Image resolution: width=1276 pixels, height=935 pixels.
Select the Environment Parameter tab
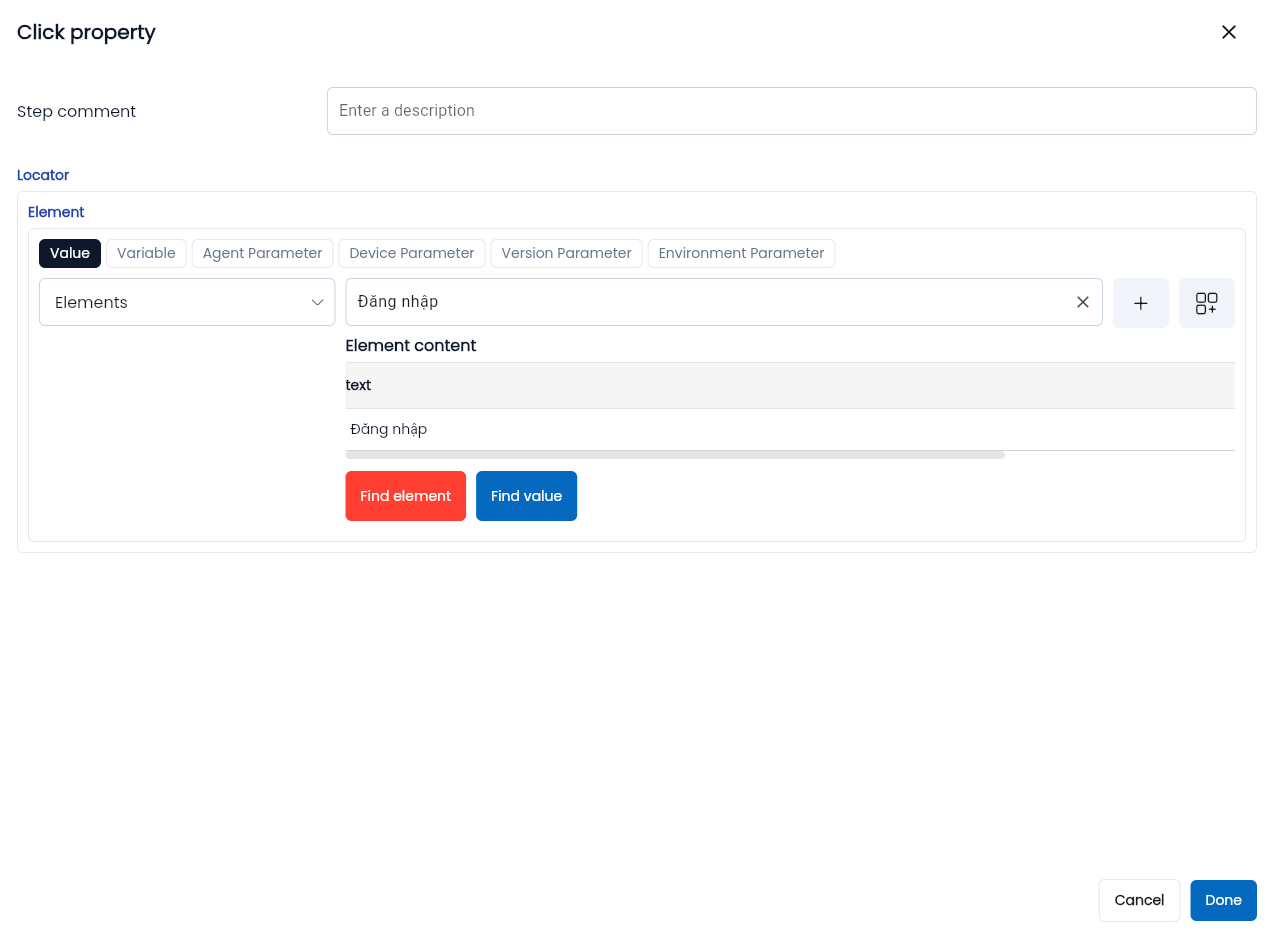741,253
